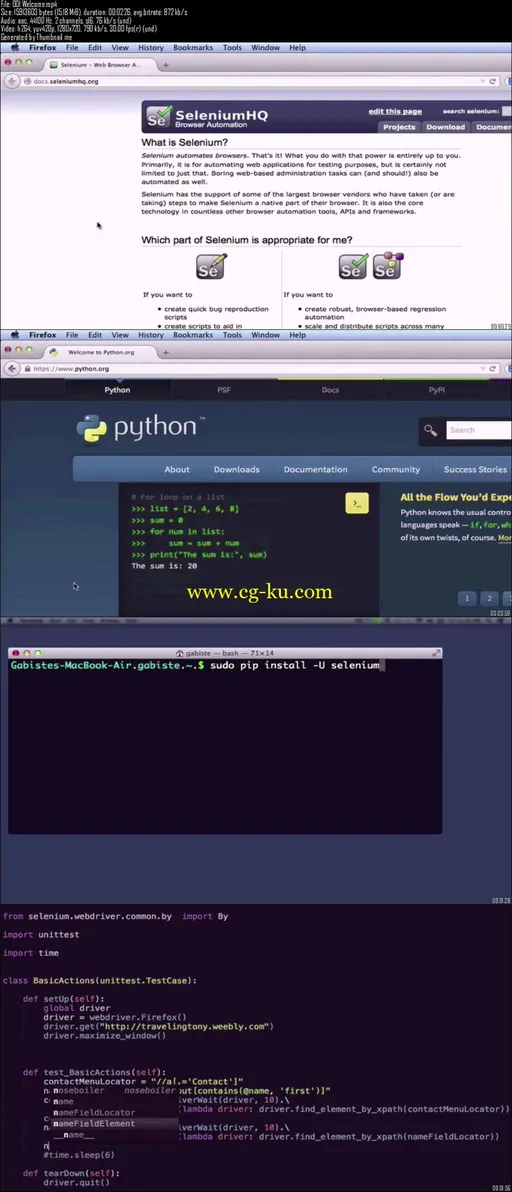Go back using the Selenium window's back arrow
This screenshot has width=512, height=1192.
click(x=12, y=81)
